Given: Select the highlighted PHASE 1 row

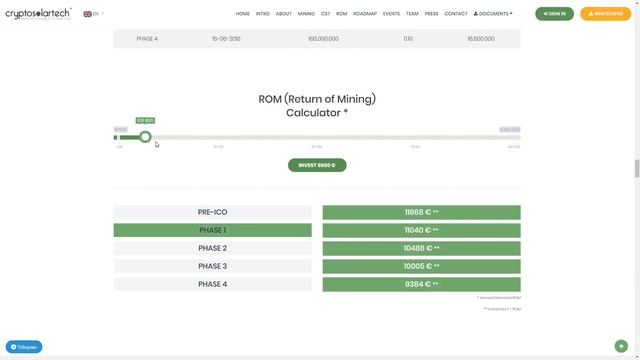Looking at the screenshot, I should (x=213, y=230).
